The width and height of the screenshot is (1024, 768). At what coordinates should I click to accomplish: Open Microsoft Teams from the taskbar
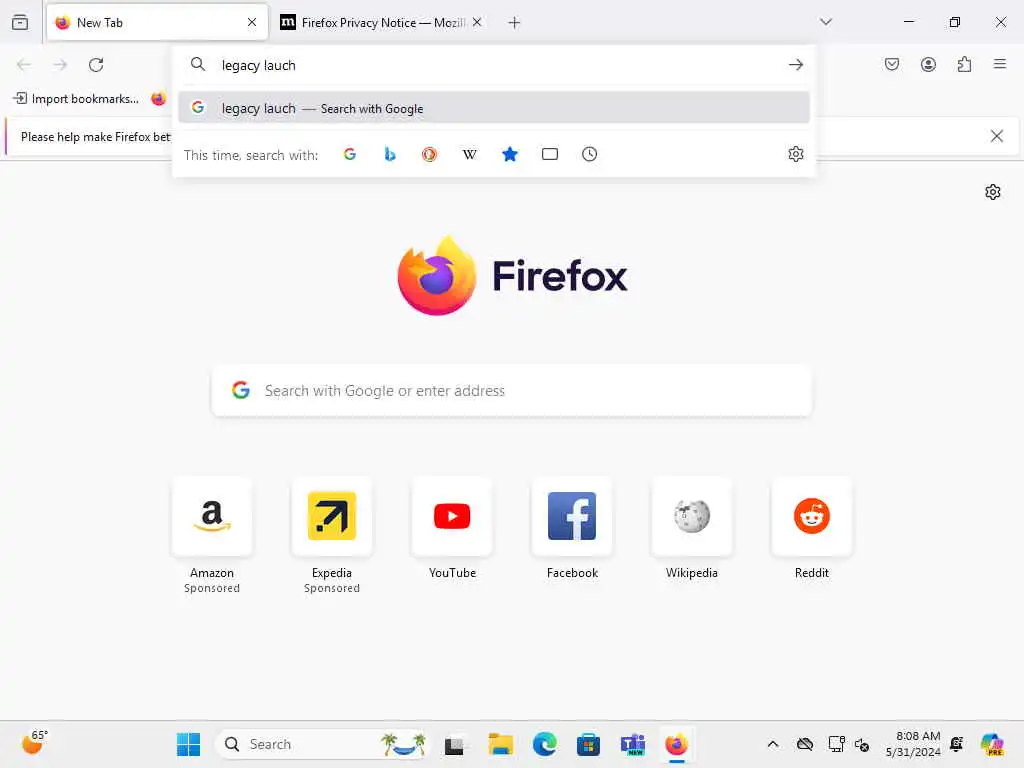[x=632, y=744]
